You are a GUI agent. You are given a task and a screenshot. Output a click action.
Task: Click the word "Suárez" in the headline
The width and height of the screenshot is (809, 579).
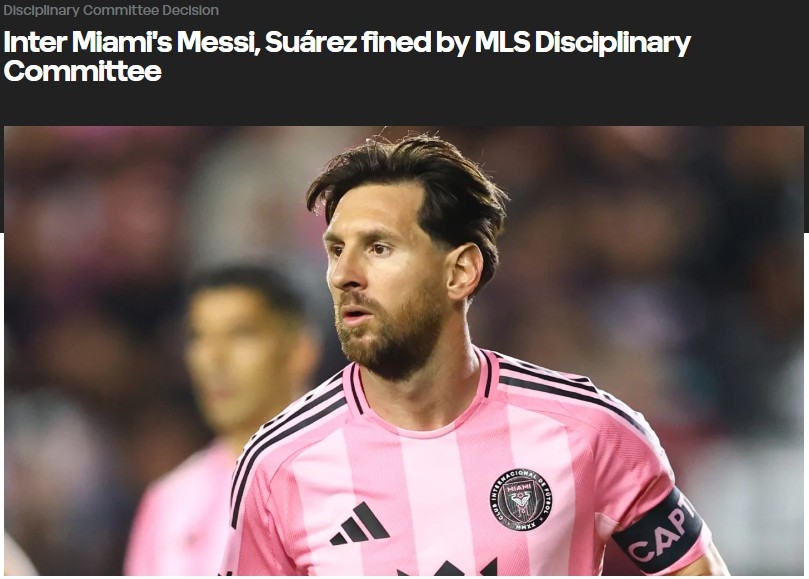pos(310,42)
